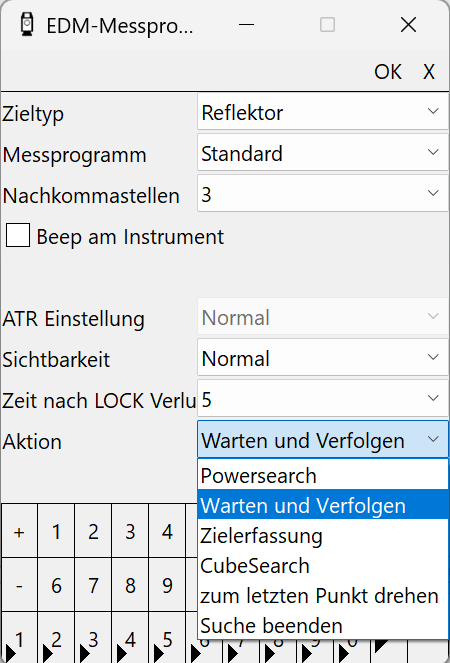The width and height of the screenshot is (450, 663).
Task: Expand the Zeit nach LOCK Verlust dropdown
Action: (x=323, y=399)
